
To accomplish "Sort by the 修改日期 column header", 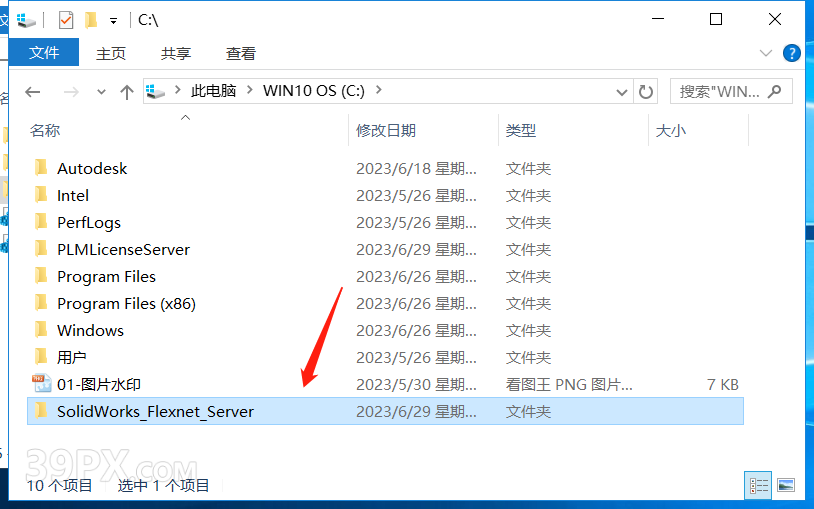I will point(386,130).
